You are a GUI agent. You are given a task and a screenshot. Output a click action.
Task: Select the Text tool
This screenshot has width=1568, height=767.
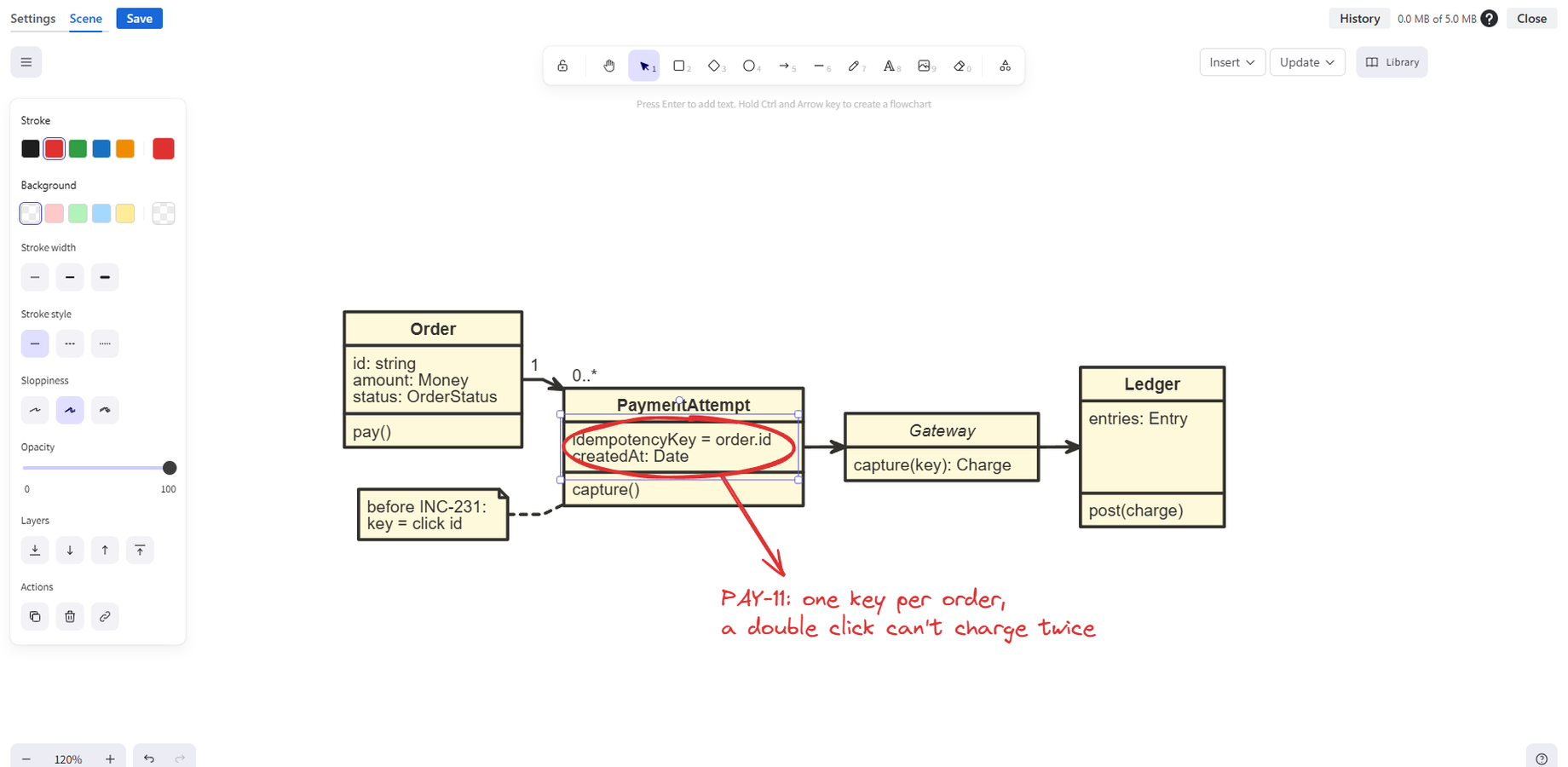point(891,66)
